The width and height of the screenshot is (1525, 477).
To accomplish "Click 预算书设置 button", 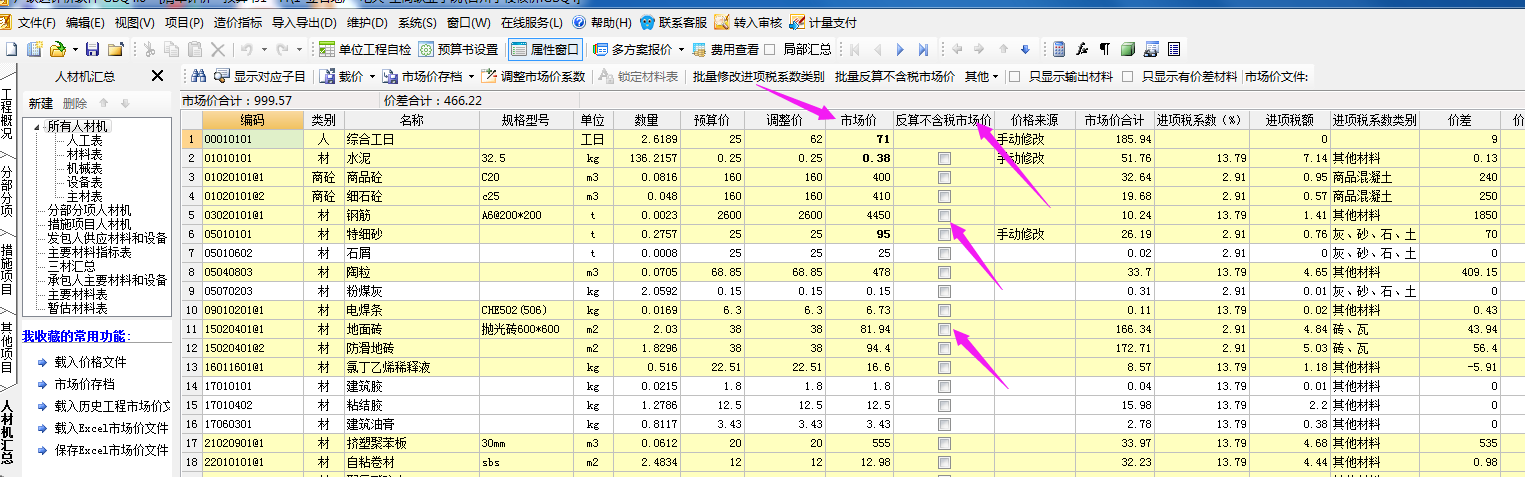I will (458, 49).
